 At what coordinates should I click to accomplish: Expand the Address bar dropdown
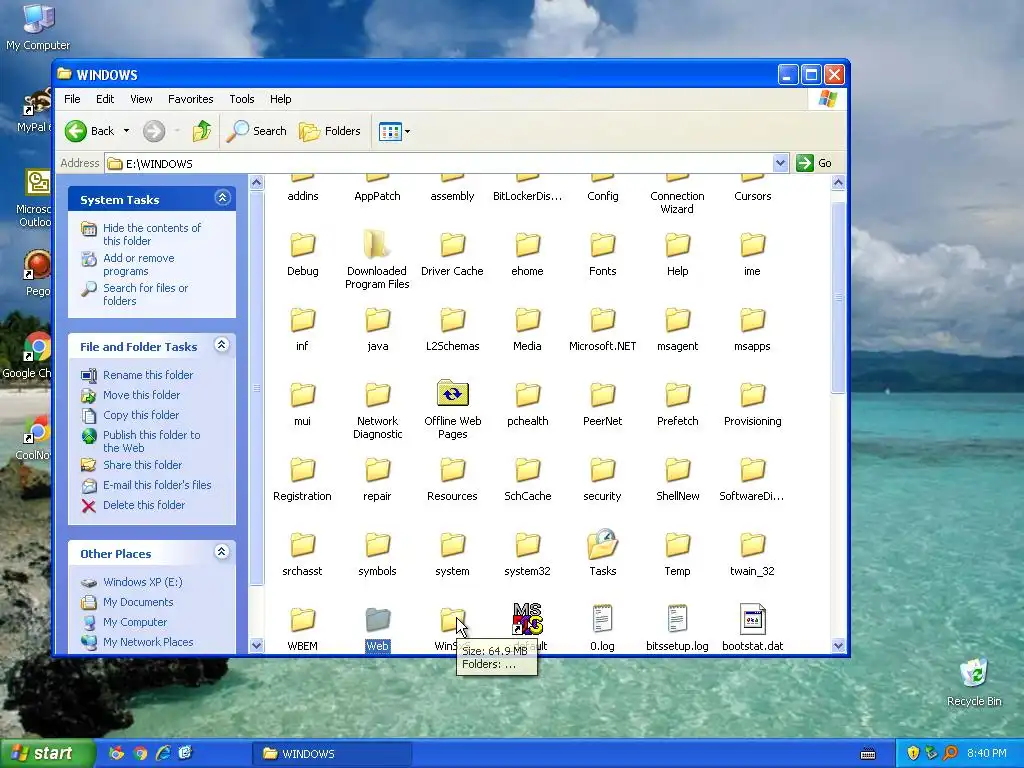[x=780, y=163]
